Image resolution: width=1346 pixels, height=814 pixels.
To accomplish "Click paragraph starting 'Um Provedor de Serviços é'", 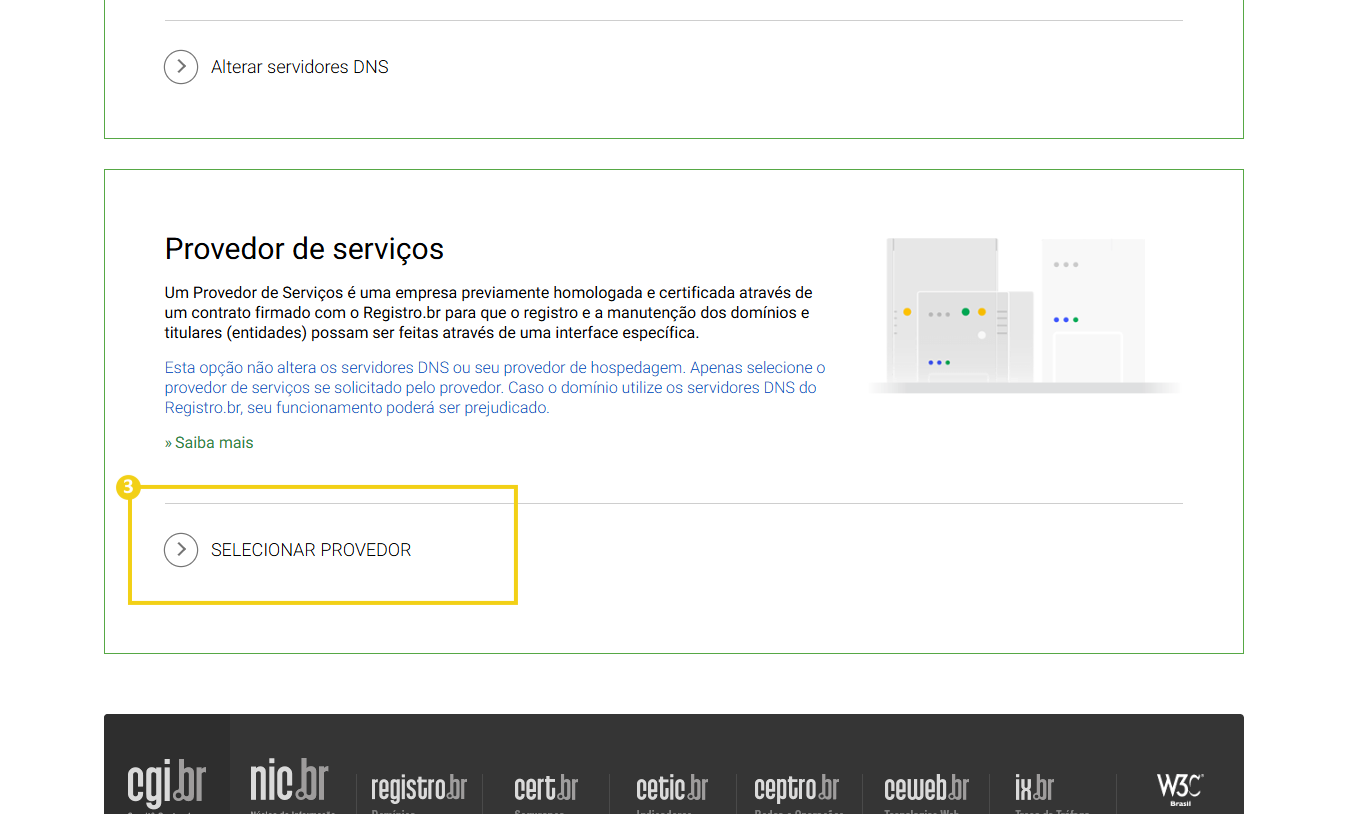I will 489,313.
